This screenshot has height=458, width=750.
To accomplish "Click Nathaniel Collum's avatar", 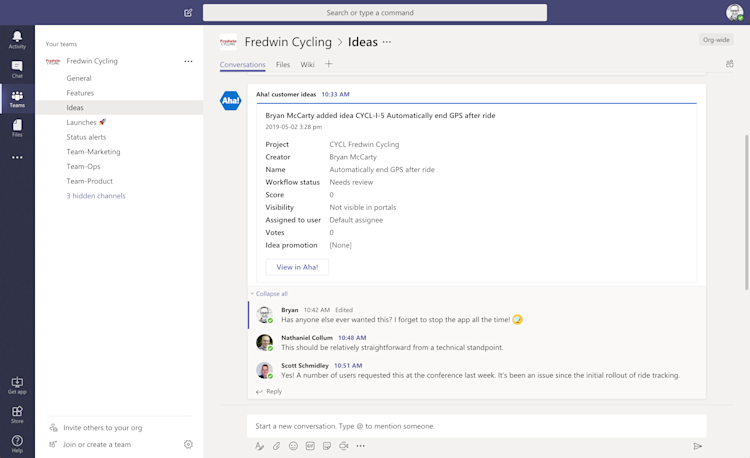I will (x=265, y=343).
